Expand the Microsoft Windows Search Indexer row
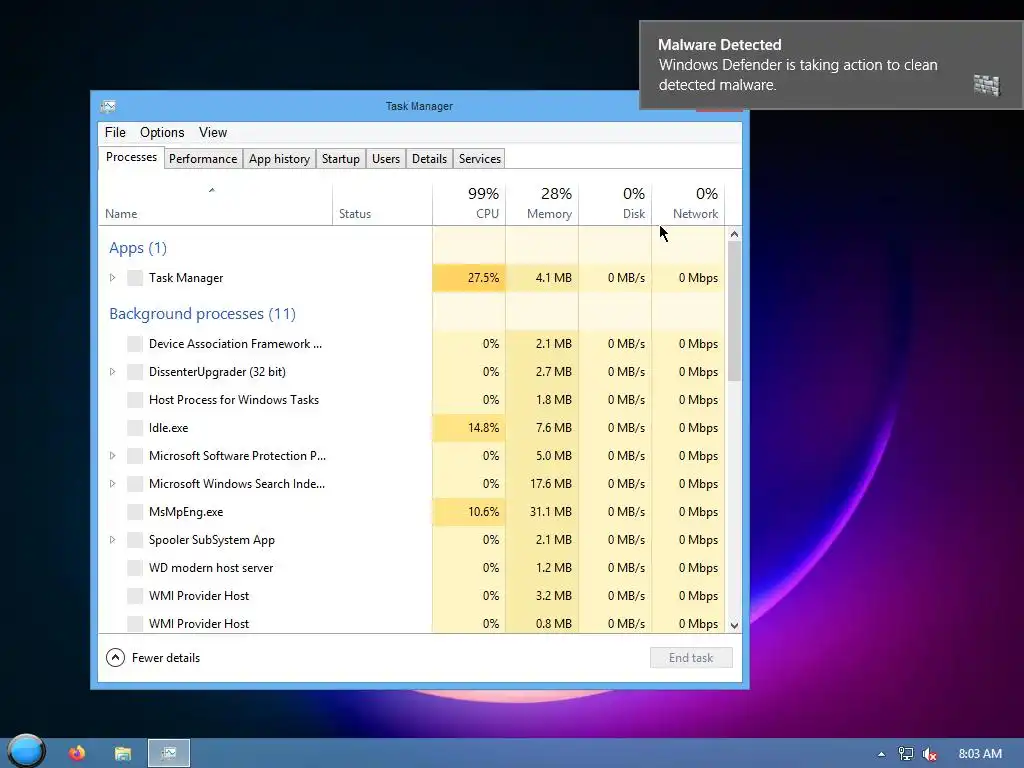The height and width of the screenshot is (768, 1024). [x=112, y=484]
